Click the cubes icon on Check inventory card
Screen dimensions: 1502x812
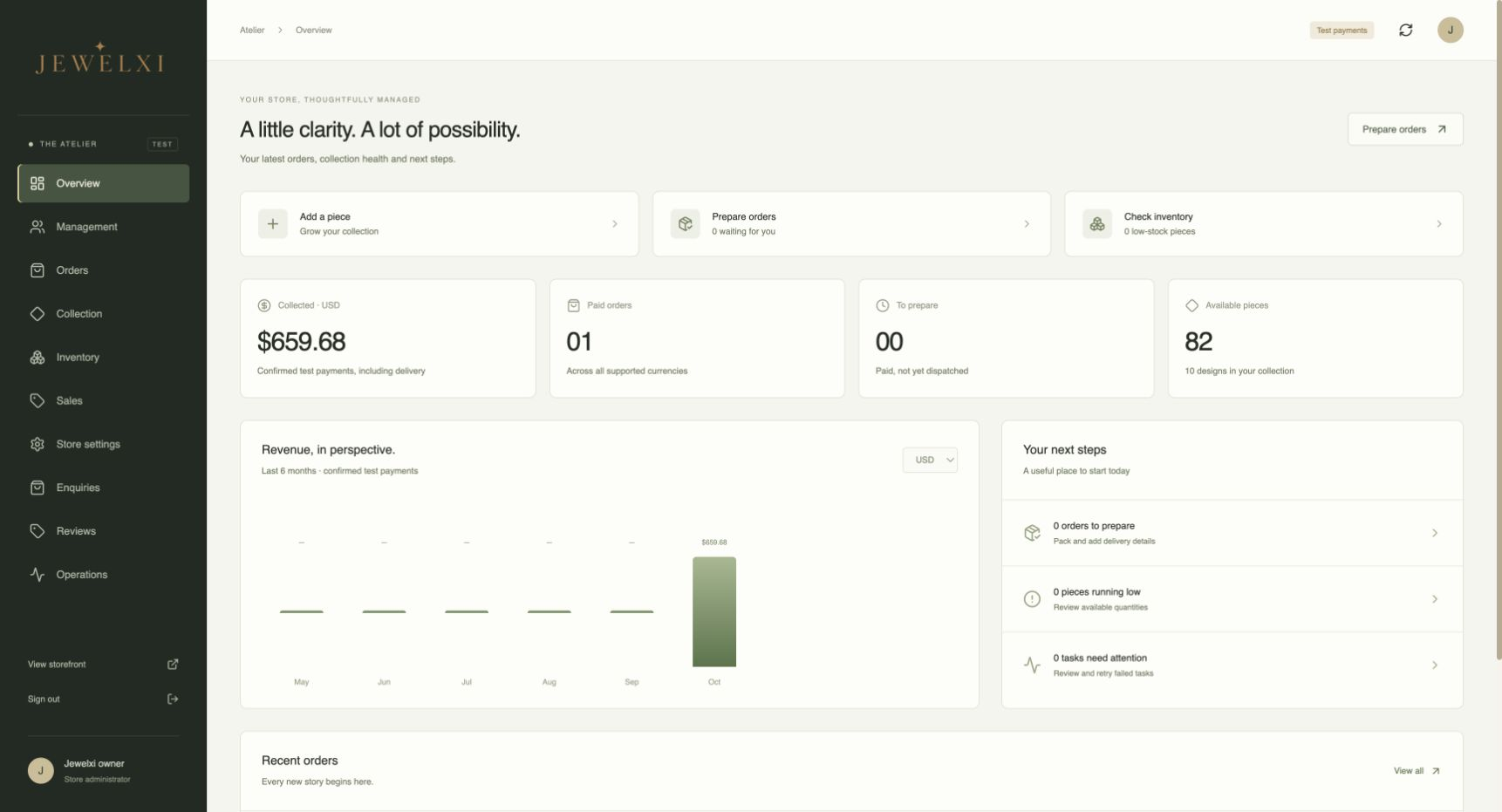point(1097,224)
